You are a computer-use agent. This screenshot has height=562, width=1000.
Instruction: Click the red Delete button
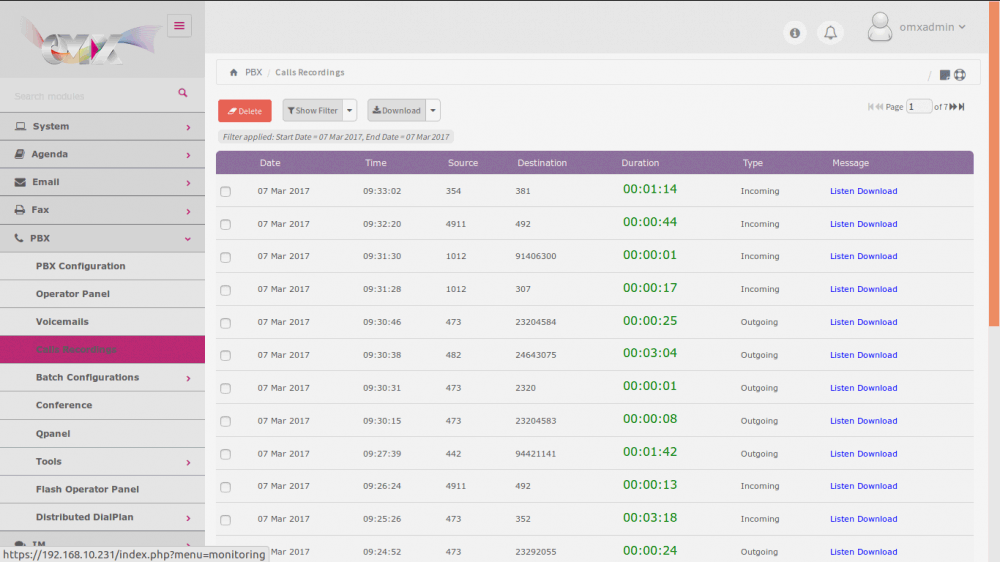(244, 111)
